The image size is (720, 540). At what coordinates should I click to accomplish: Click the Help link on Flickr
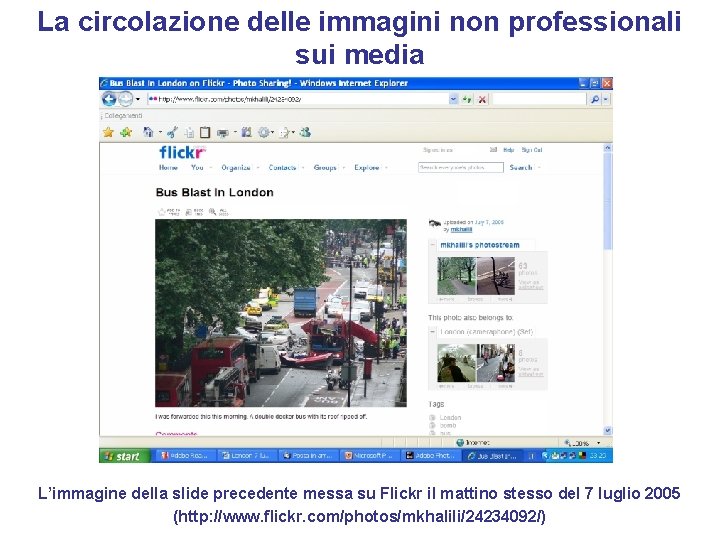(x=508, y=150)
